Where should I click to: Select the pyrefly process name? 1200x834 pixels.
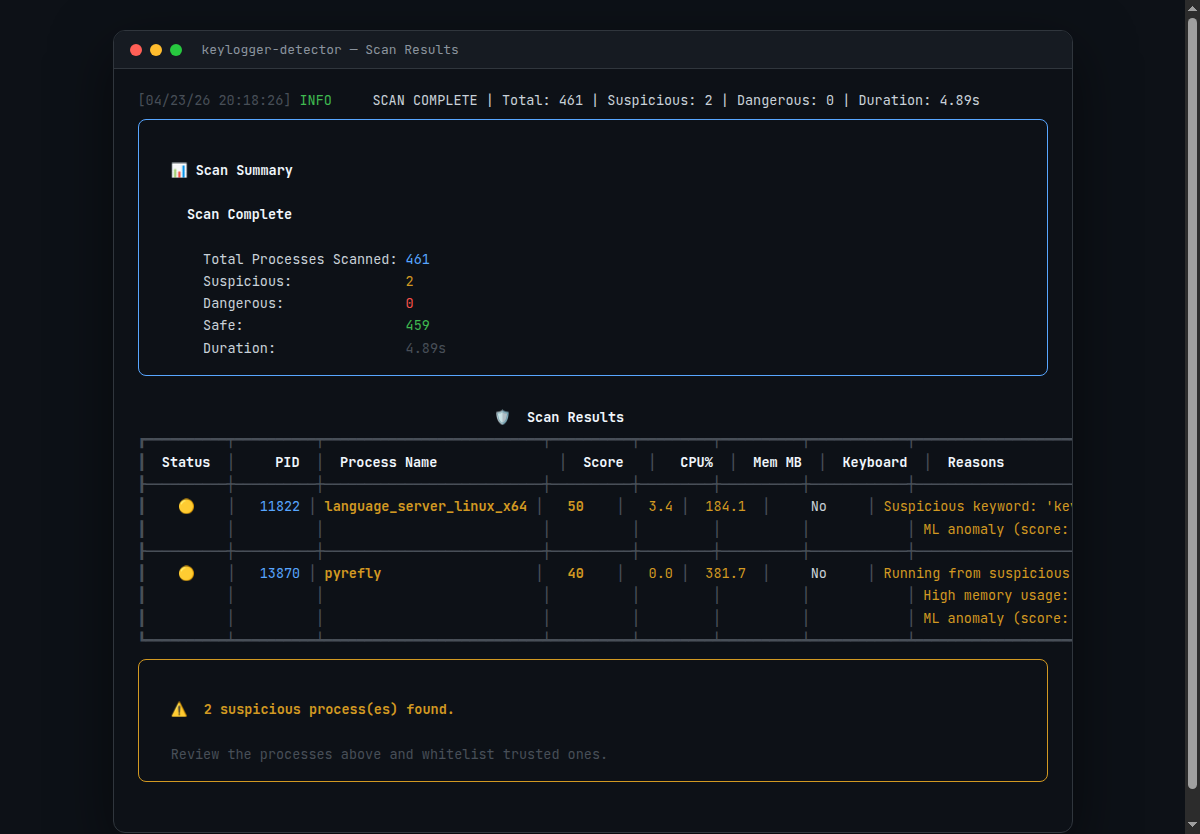click(353, 573)
